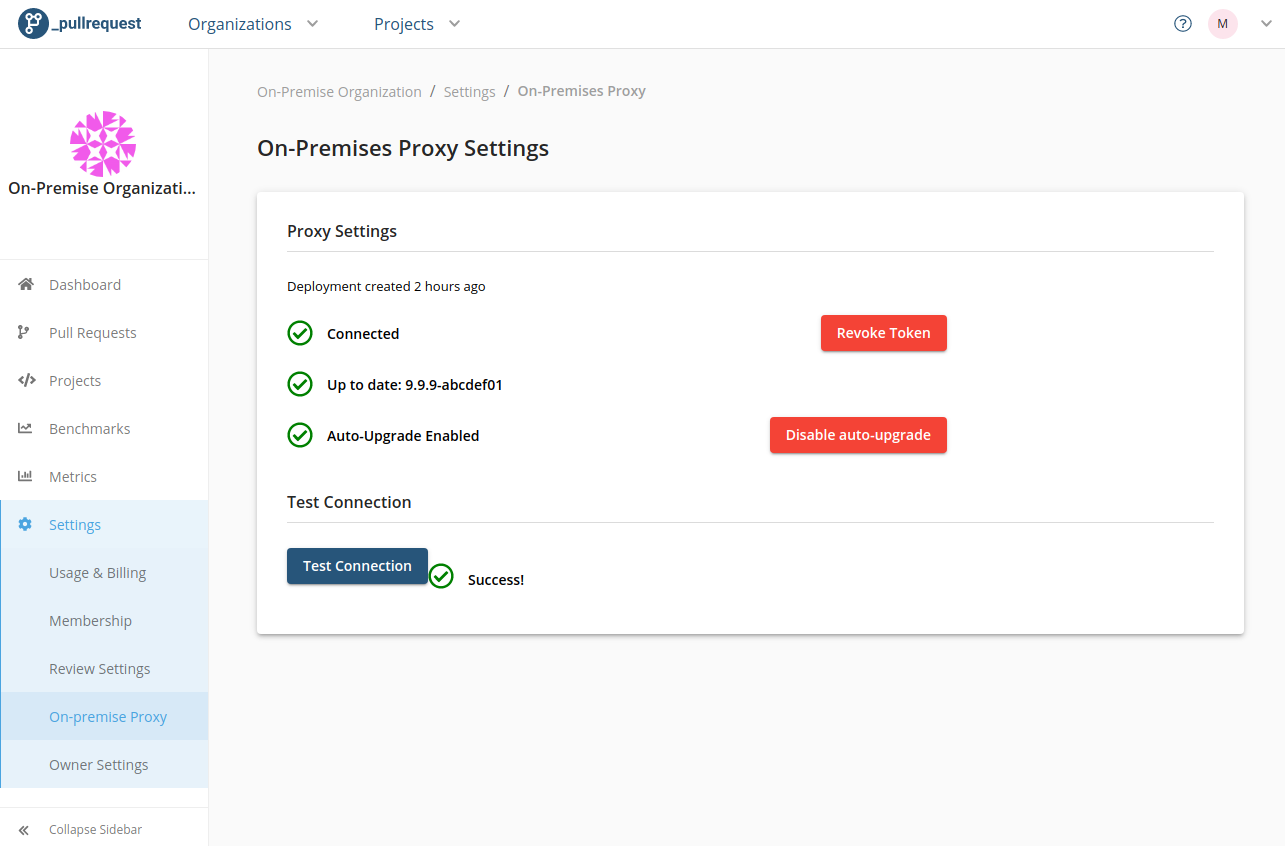Expand the Organizations dropdown chevron

[x=312, y=24]
